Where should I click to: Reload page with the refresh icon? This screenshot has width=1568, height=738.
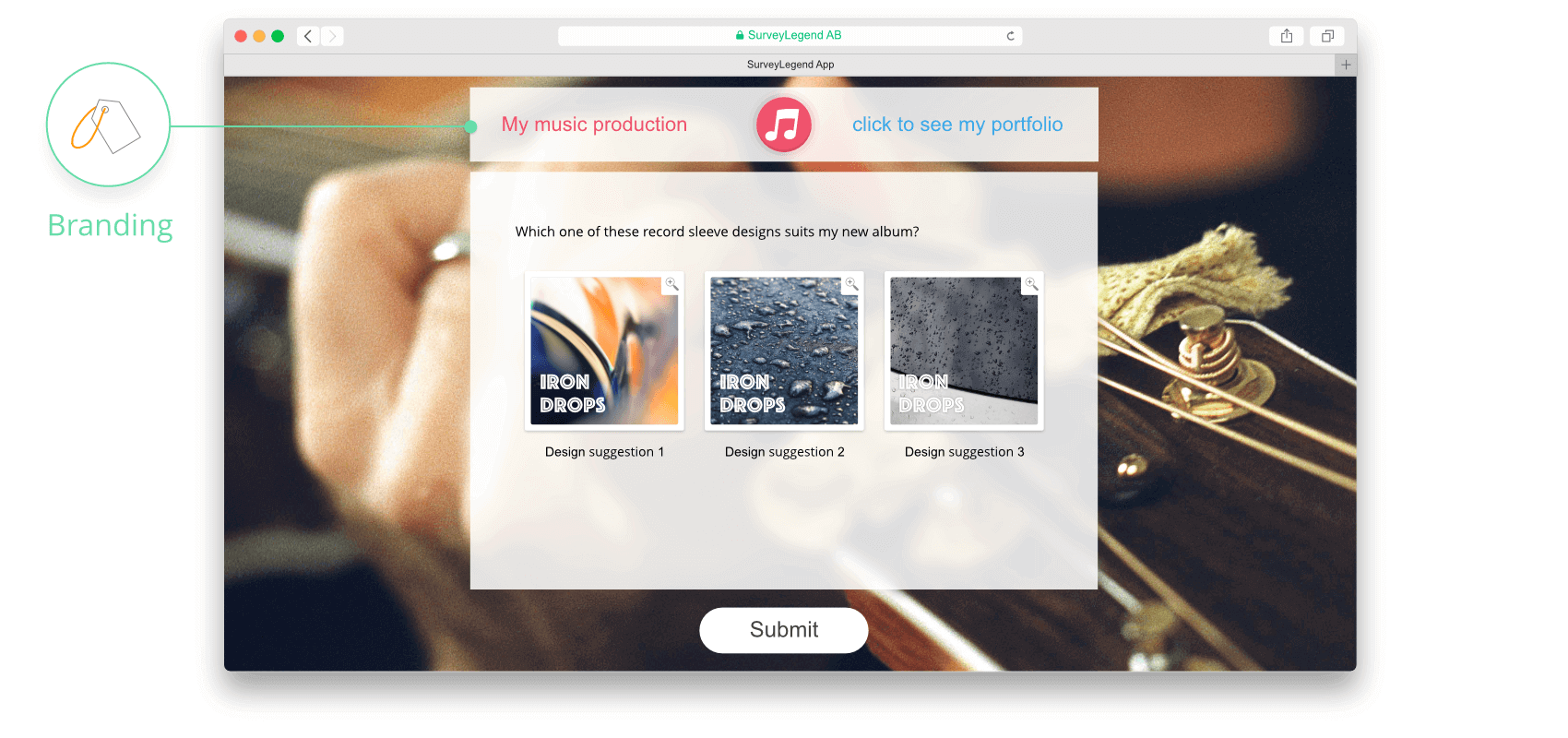(1011, 36)
